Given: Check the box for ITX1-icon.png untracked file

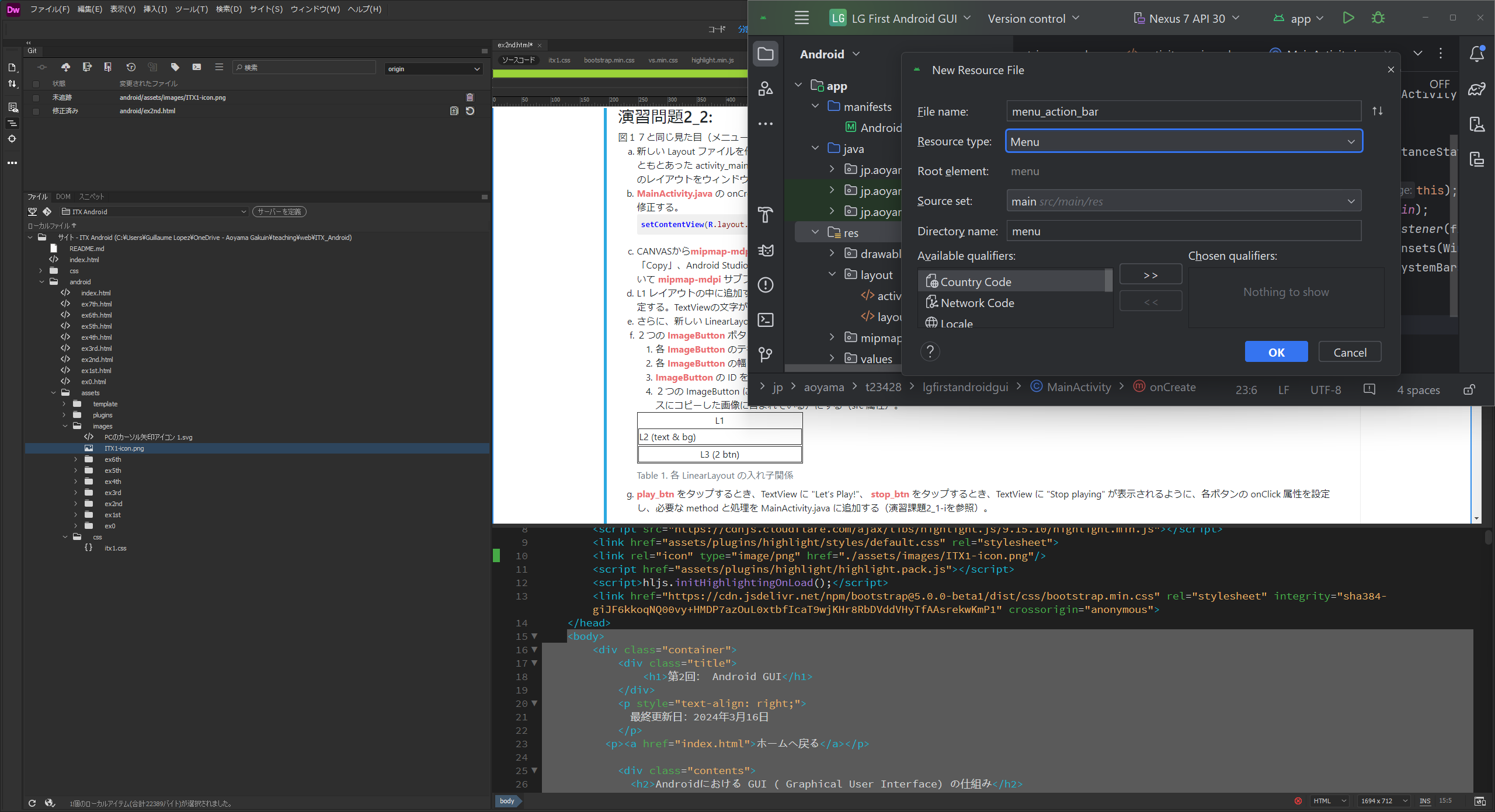Looking at the screenshot, I should [36, 97].
